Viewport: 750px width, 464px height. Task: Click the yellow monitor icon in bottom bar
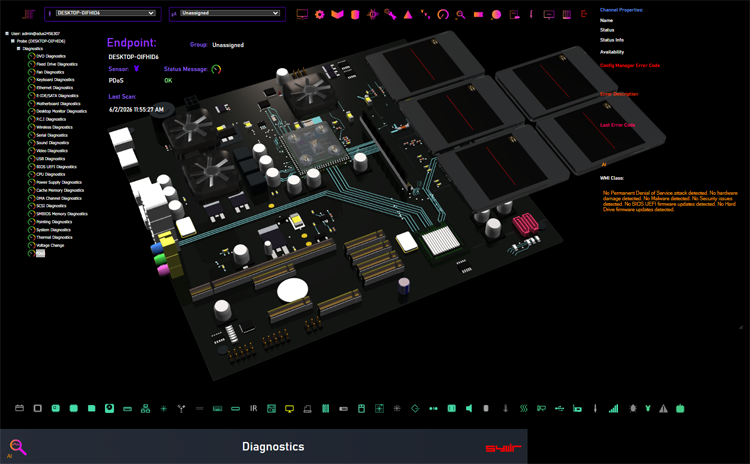point(289,409)
